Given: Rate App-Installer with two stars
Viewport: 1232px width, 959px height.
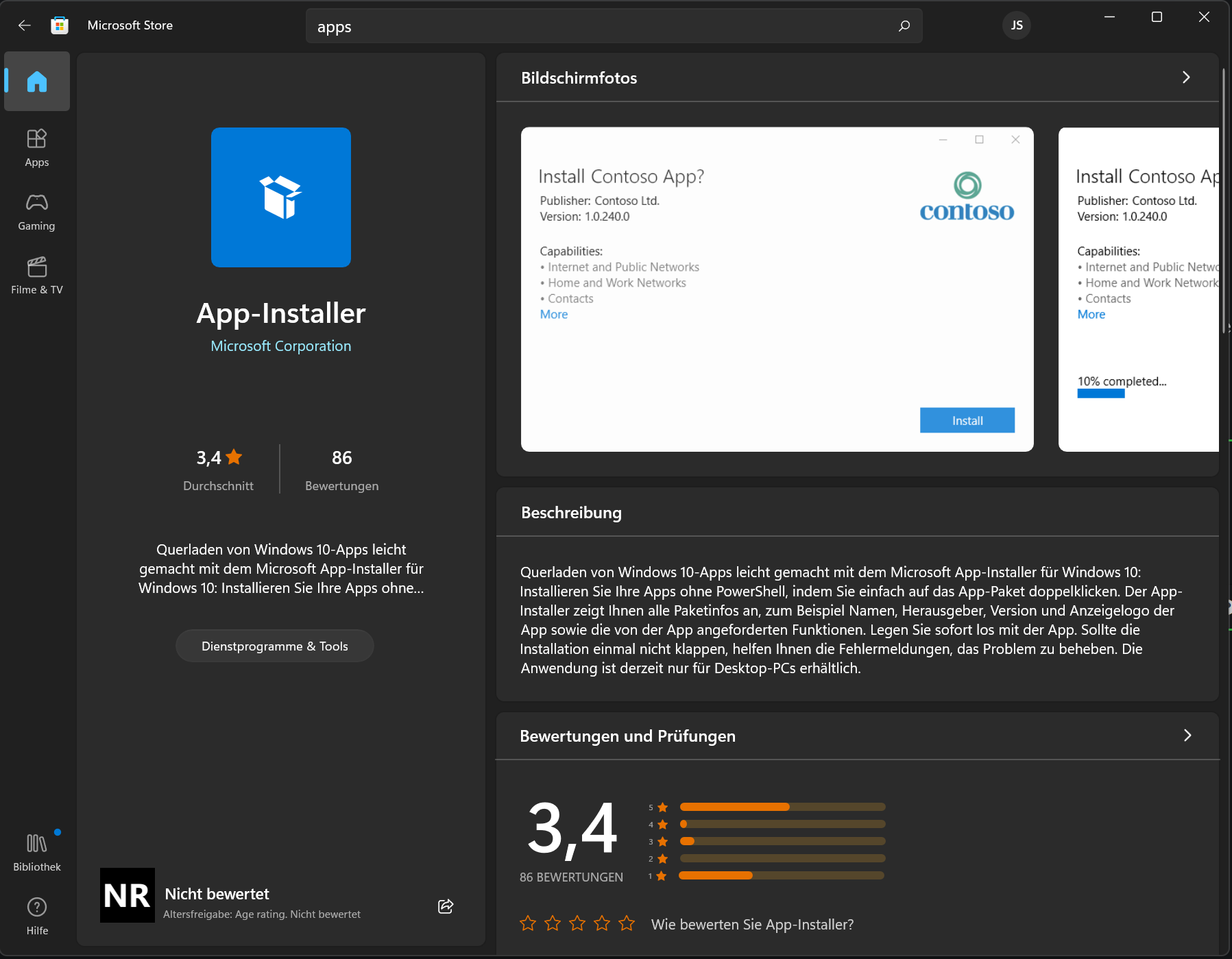Looking at the screenshot, I should click(553, 923).
